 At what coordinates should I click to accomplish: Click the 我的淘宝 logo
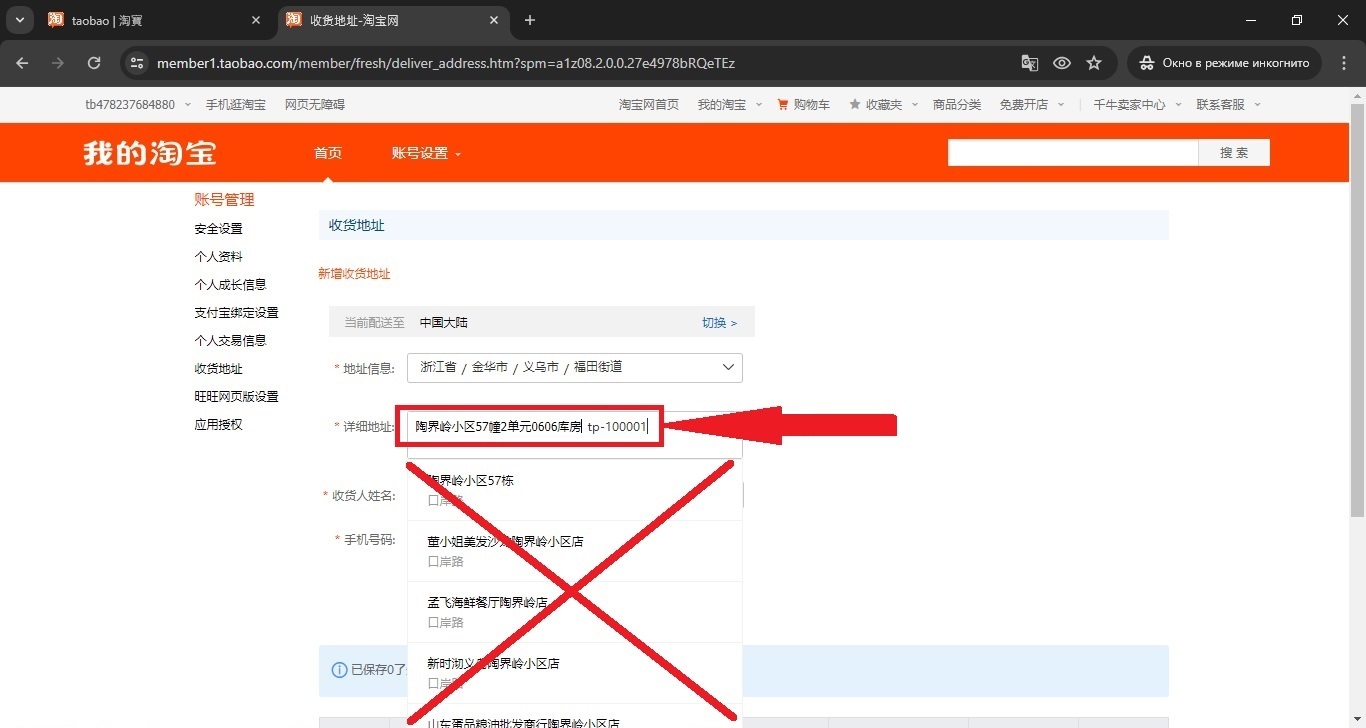(x=150, y=153)
